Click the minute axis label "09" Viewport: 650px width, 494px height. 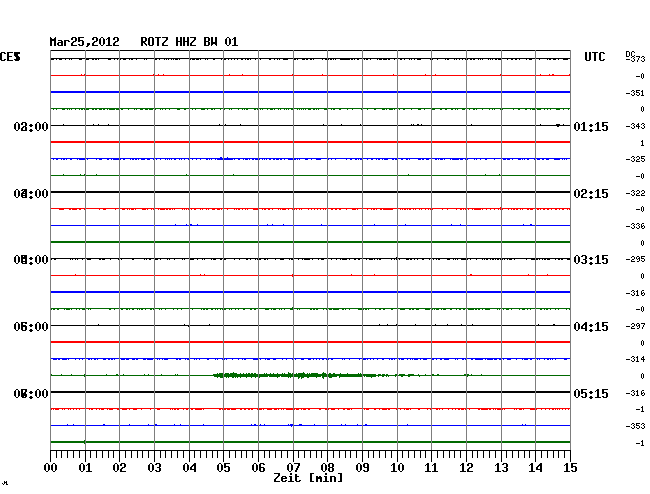coord(362,468)
